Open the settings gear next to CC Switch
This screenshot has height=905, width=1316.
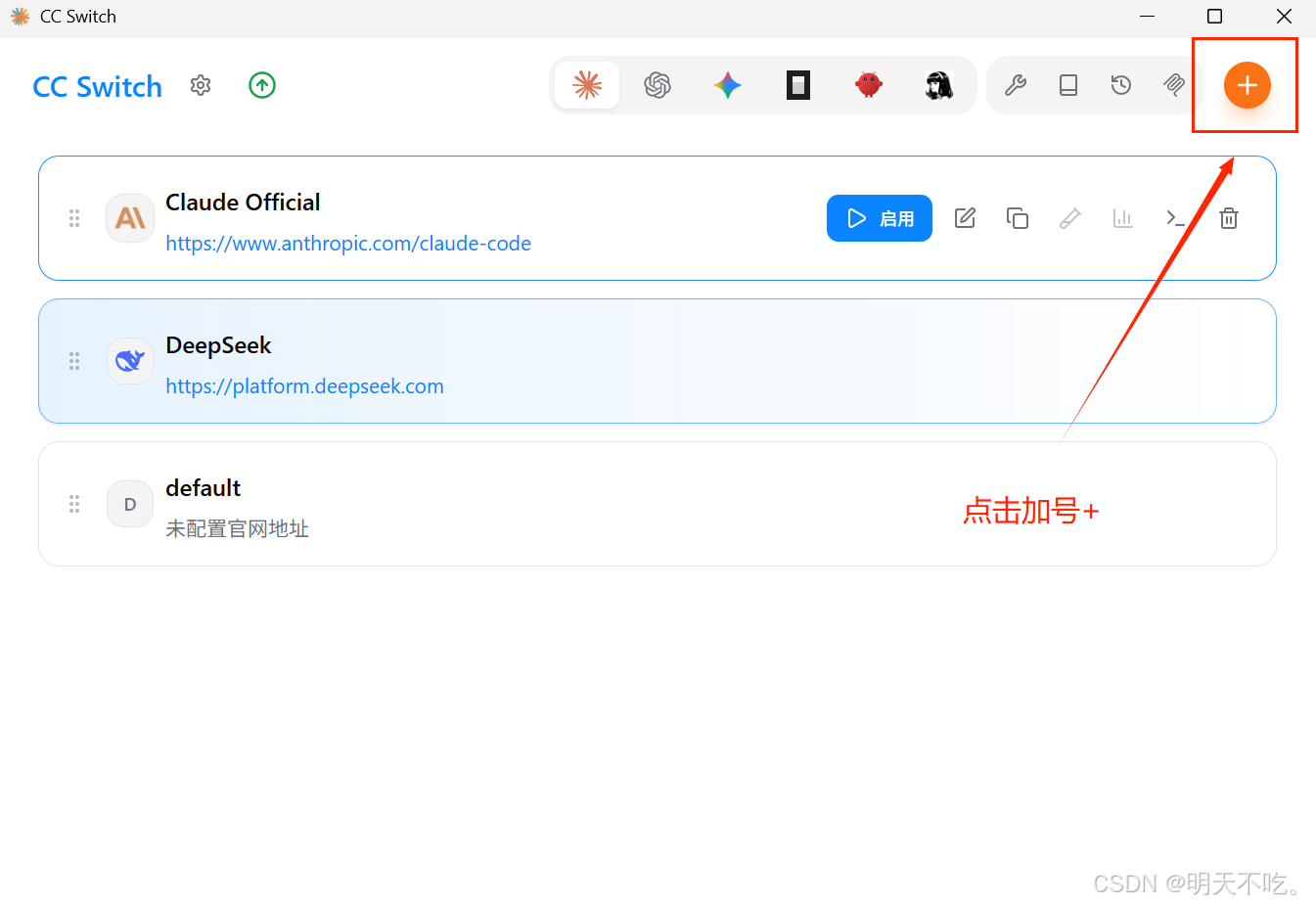tap(201, 85)
